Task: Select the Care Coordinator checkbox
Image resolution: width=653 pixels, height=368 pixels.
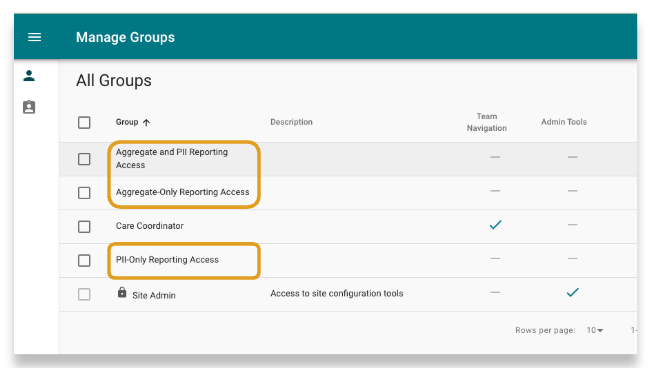Action: (x=84, y=226)
